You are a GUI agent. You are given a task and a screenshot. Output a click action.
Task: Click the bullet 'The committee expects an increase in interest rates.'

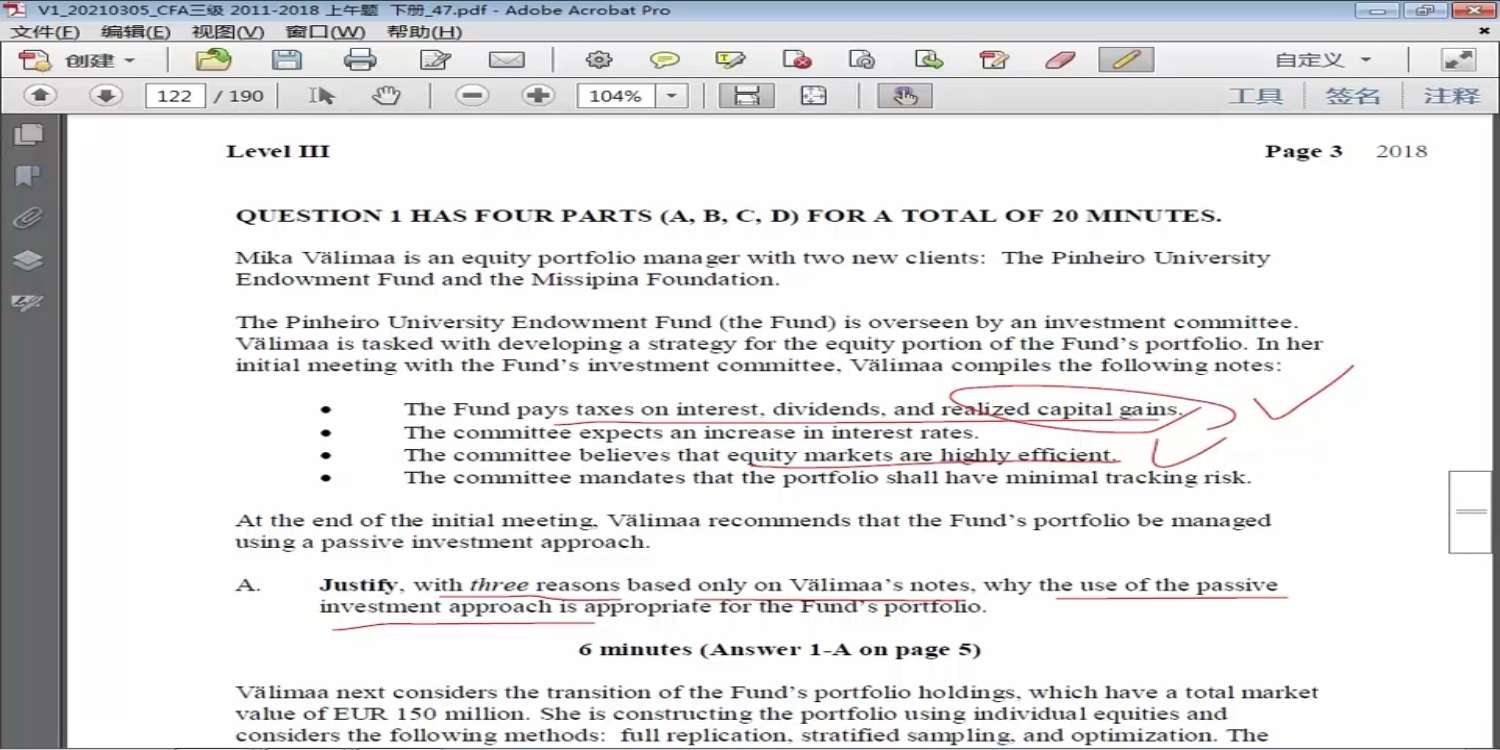[x=691, y=433]
